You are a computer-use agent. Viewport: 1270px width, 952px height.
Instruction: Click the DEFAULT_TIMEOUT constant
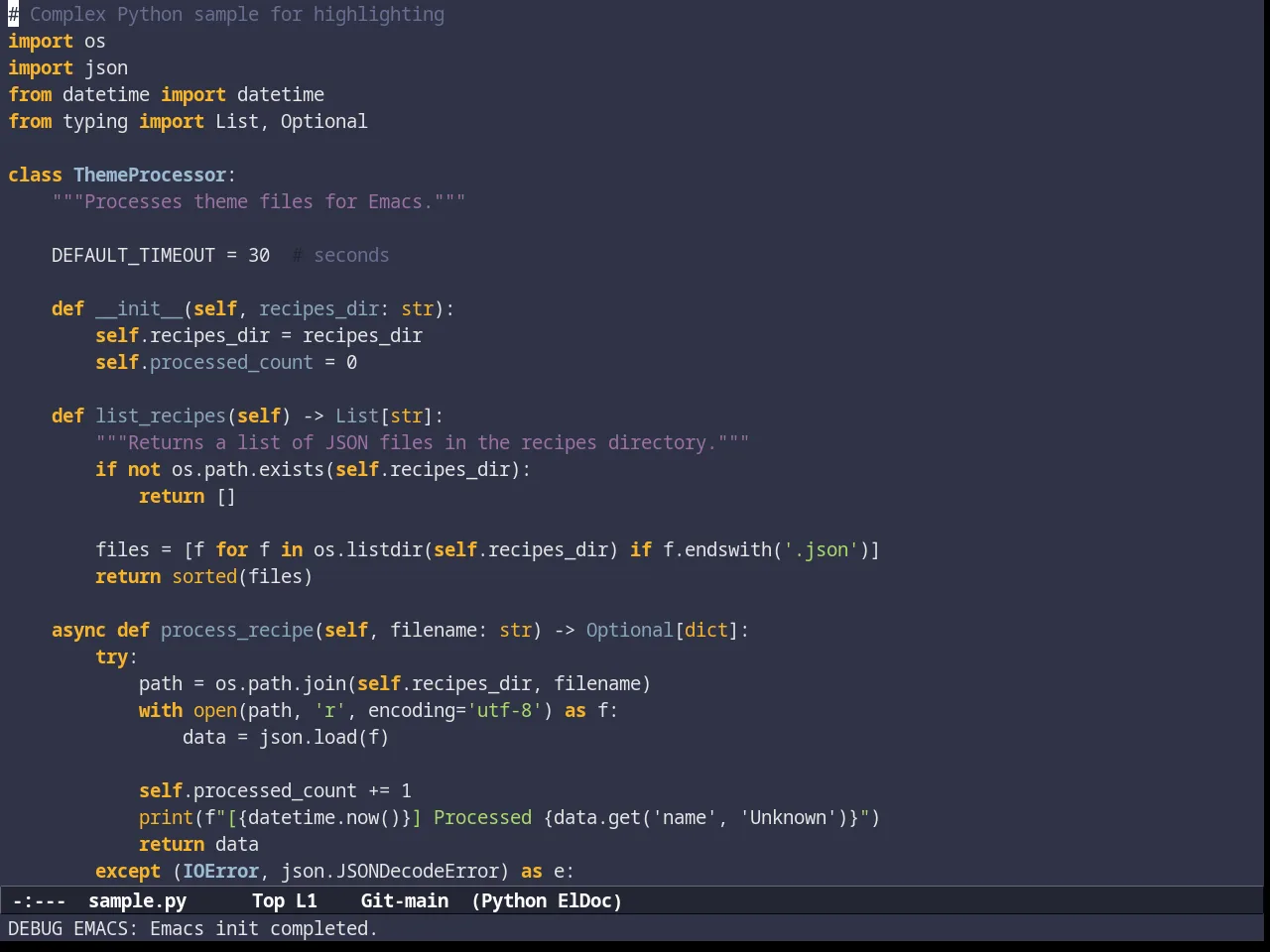tap(133, 255)
